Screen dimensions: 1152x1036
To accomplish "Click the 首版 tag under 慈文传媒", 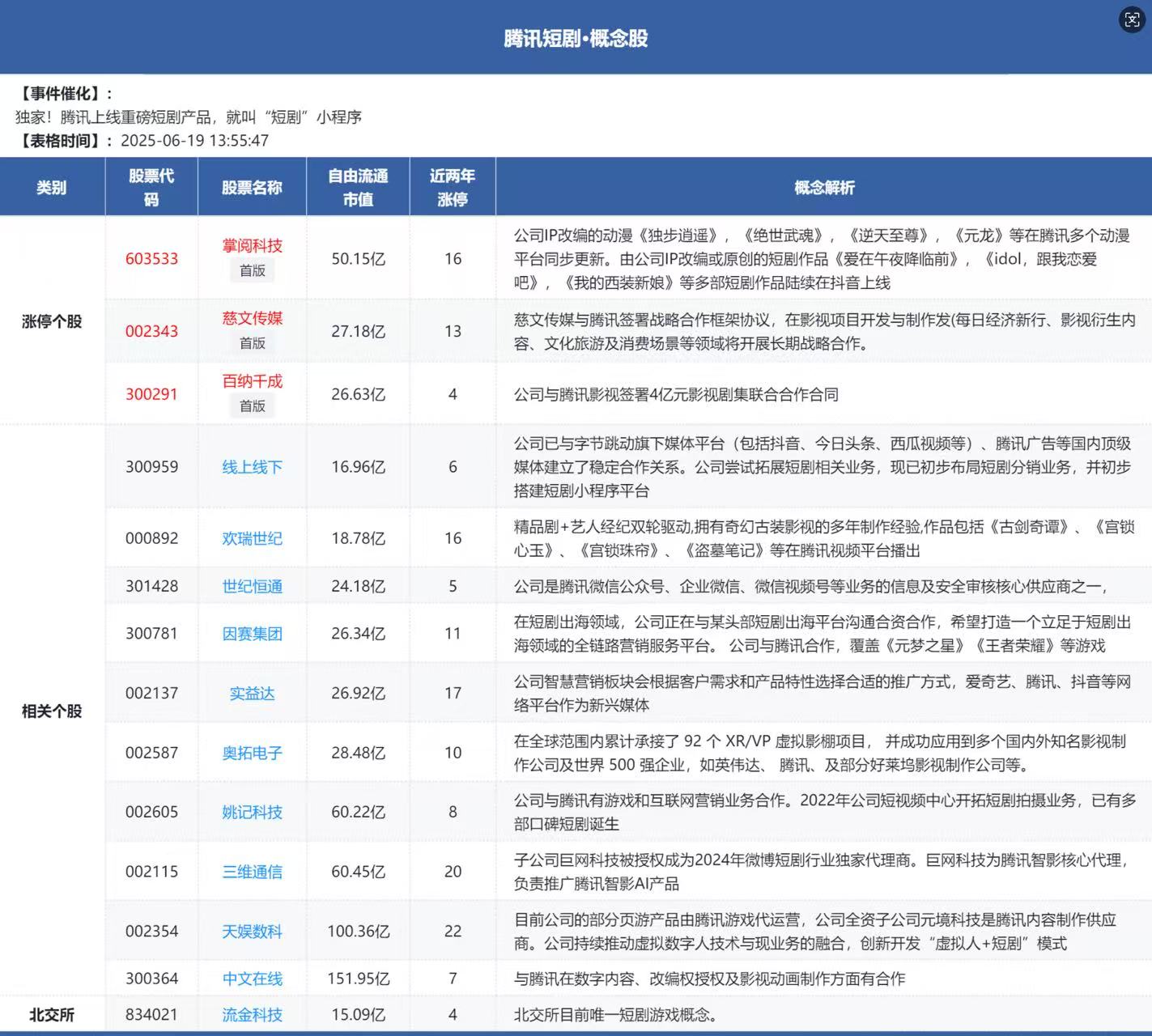I will tap(252, 343).
